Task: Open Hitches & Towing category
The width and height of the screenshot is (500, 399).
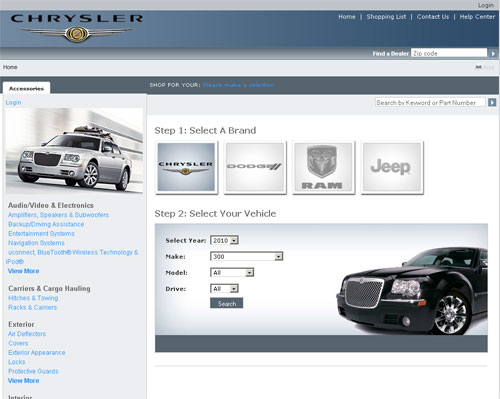Action: tap(33, 298)
